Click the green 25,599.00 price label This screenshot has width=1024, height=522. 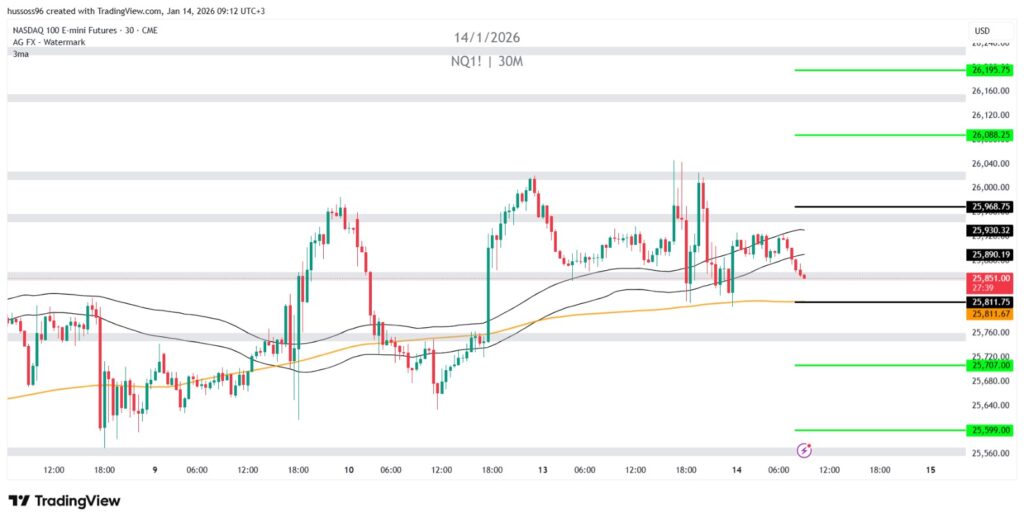click(990, 430)
